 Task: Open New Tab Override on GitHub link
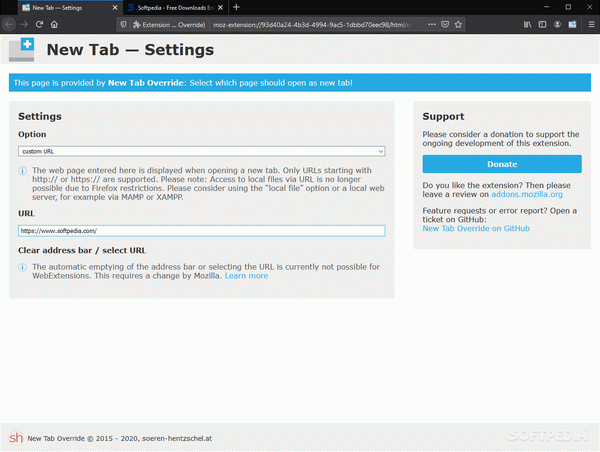[x=476, y=228]
